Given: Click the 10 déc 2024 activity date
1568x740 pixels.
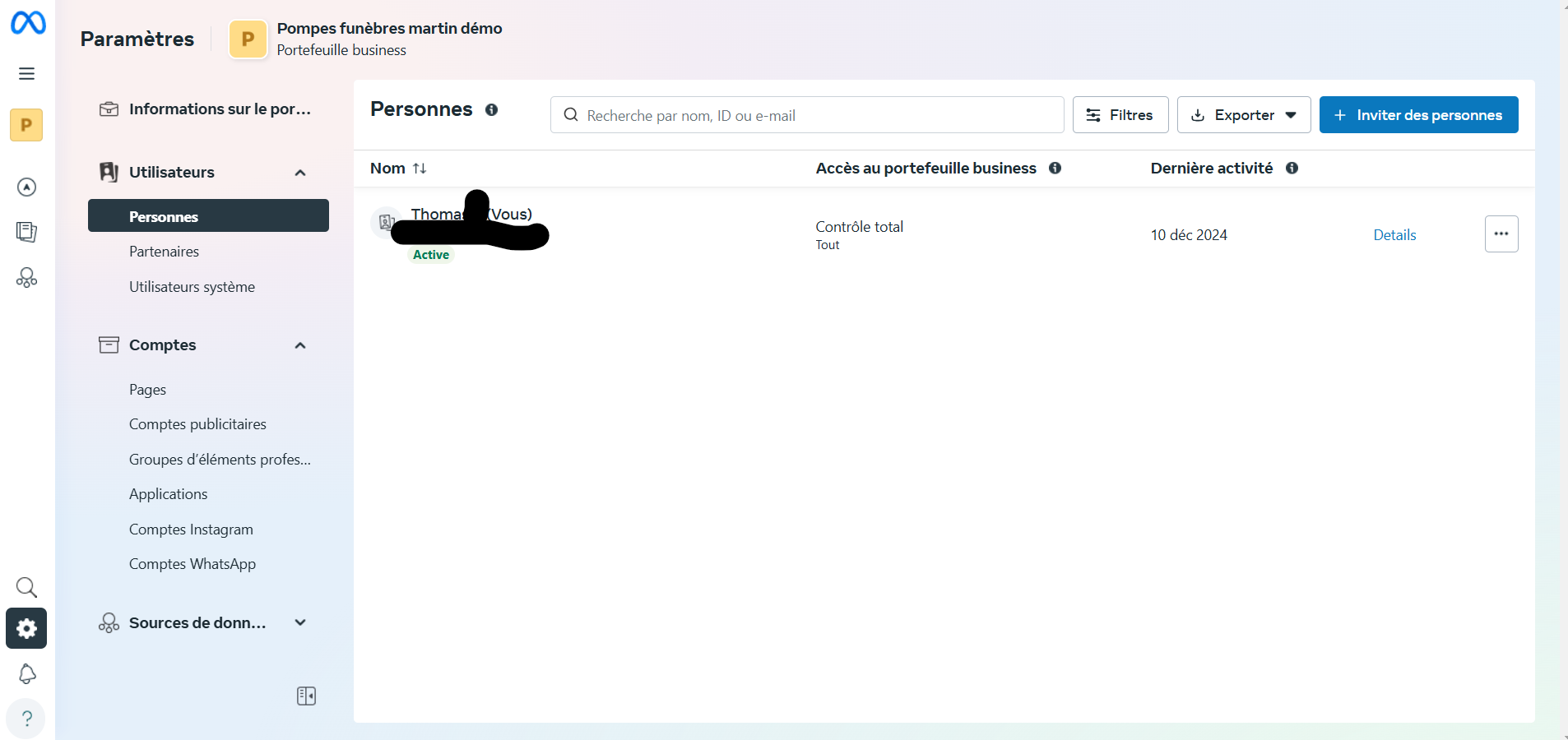Looking at the screenshot, I should (x=1189, y=235).
